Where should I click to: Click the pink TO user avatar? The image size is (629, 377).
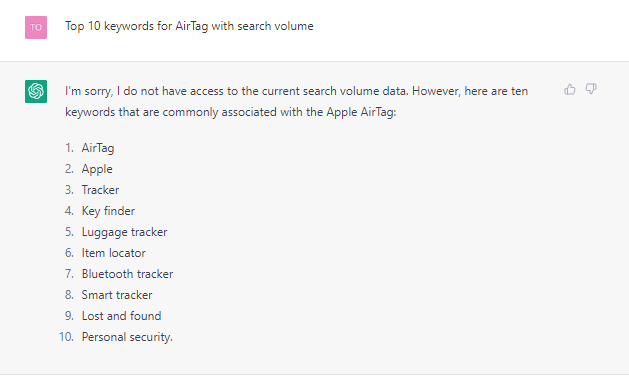36,27
